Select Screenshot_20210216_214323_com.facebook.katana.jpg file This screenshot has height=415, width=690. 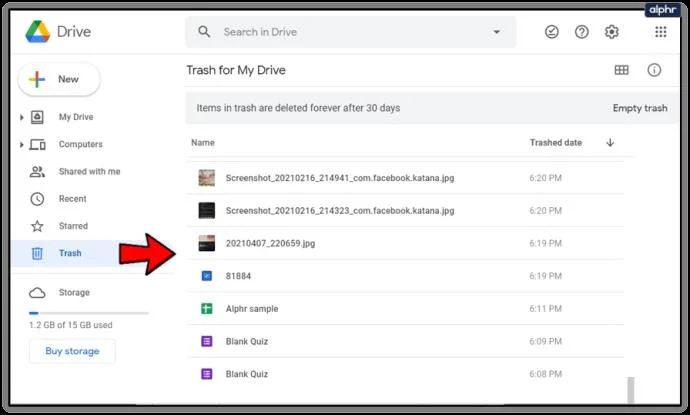tap(405, 211)
